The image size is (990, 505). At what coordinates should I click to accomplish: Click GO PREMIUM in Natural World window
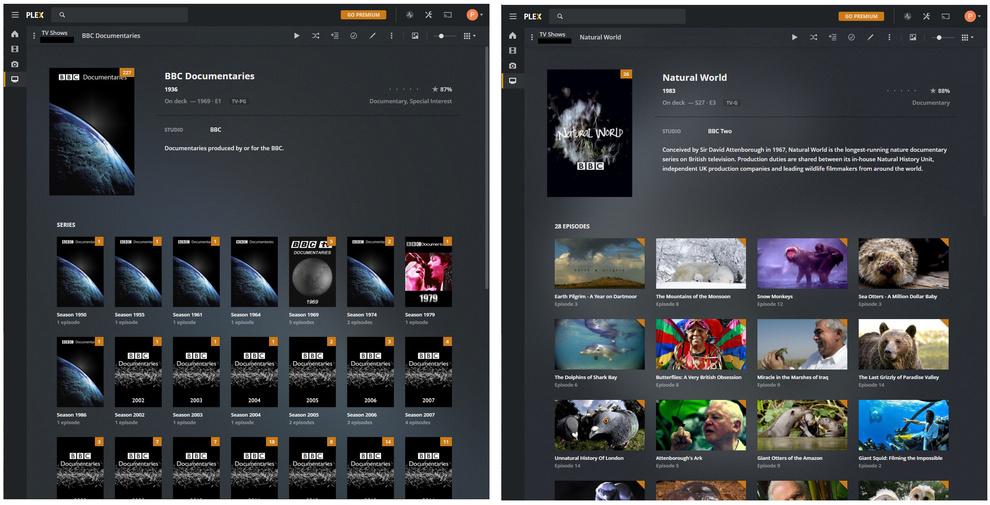click(x=861, y=16)
